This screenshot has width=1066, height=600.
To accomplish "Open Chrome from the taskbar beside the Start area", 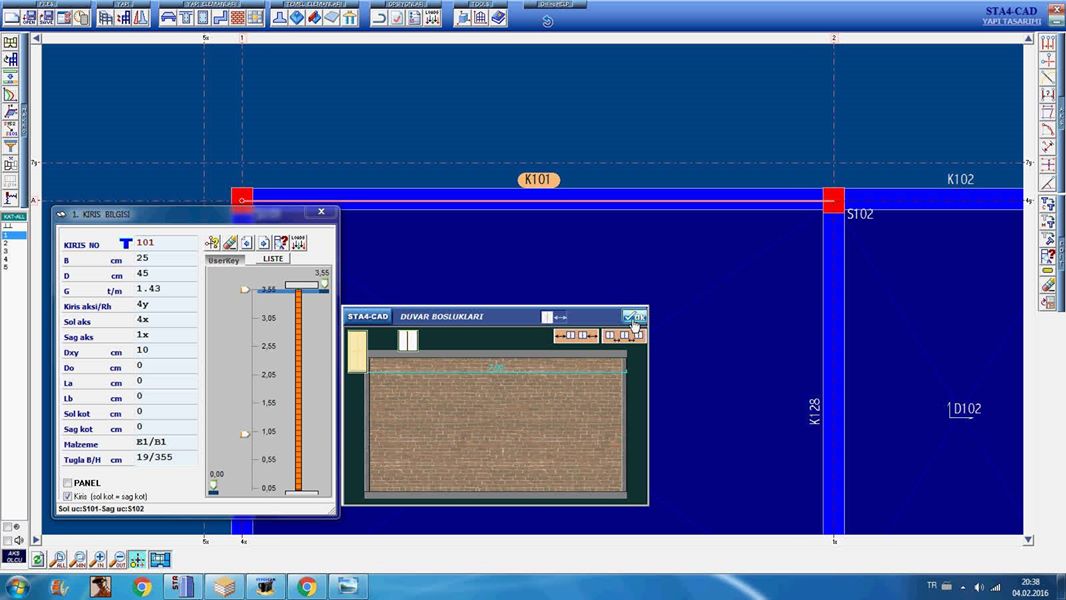I will [142, 586].
